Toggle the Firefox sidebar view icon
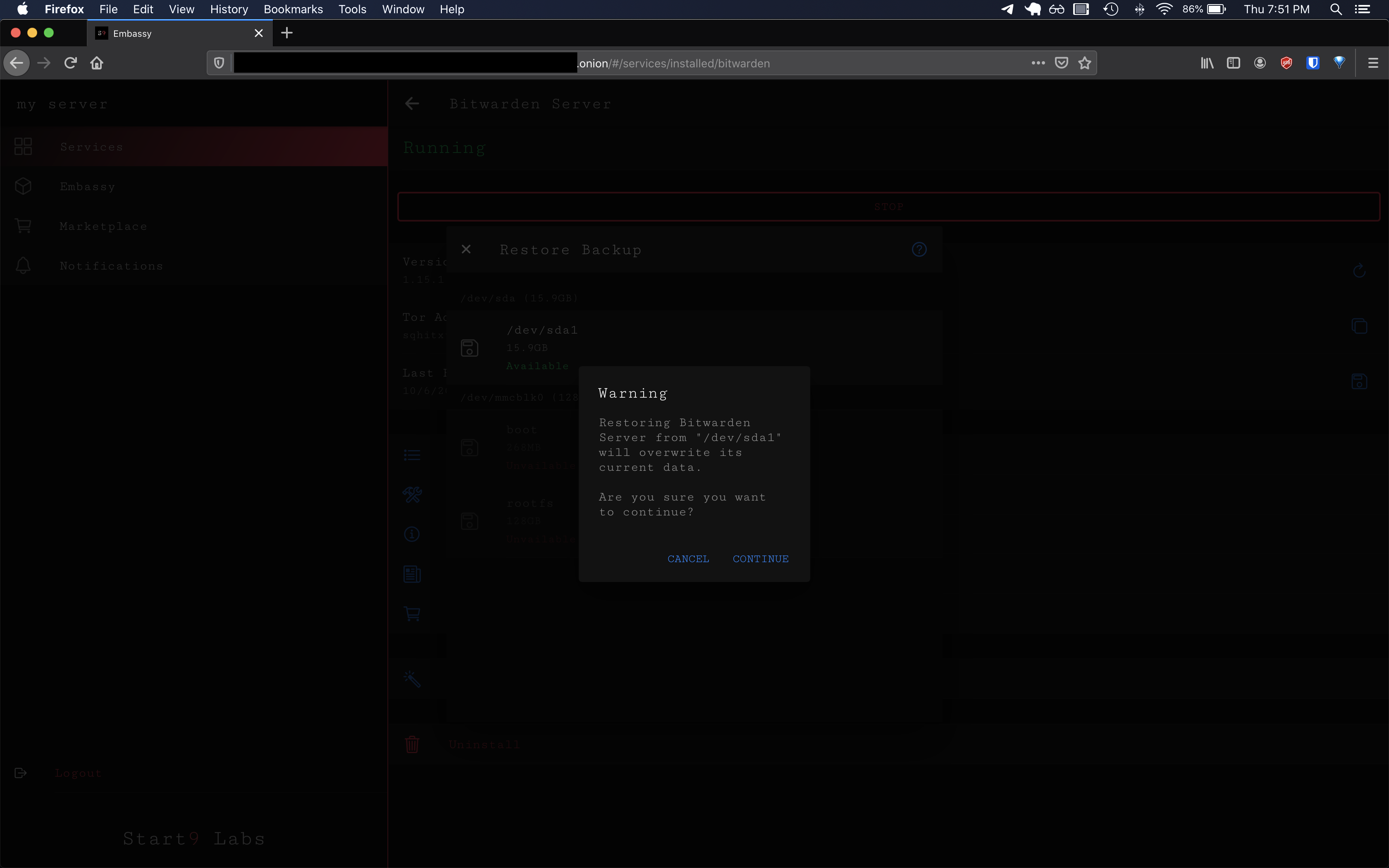Screen dimensions: 1389x868 1233,63
